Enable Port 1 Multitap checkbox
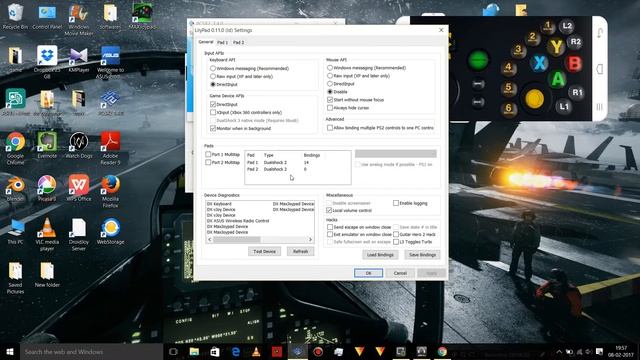This screenshot has height=360, width=640. tap(208, 154)
